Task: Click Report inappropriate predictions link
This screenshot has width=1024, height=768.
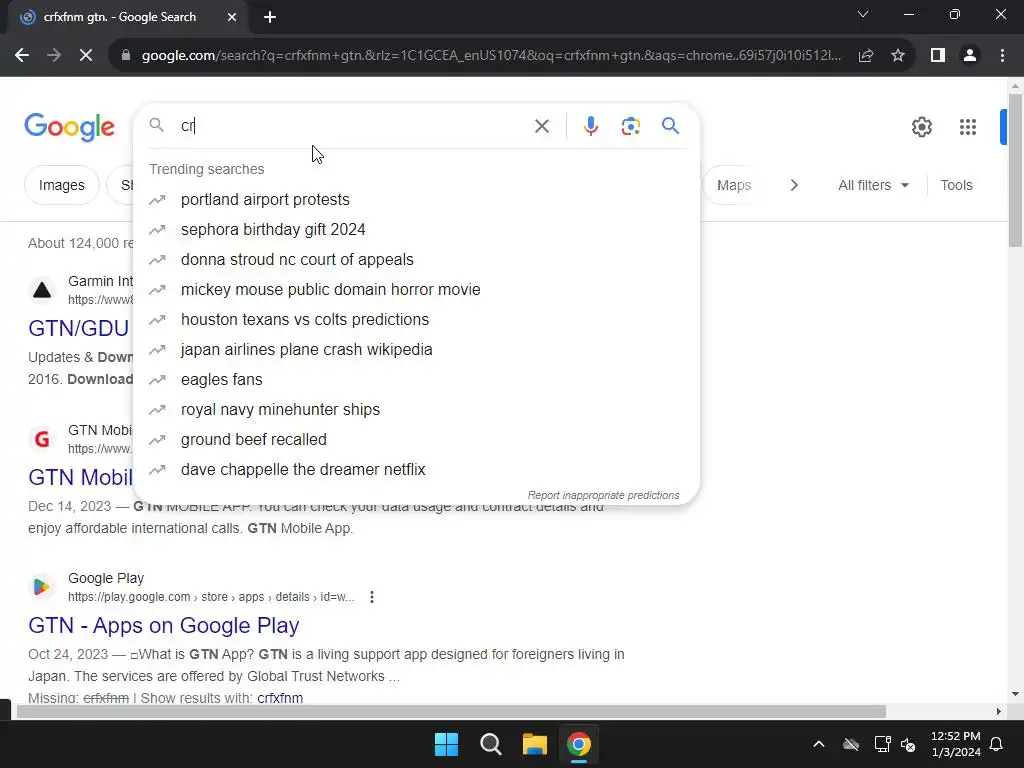Action: tap(603, 496)
